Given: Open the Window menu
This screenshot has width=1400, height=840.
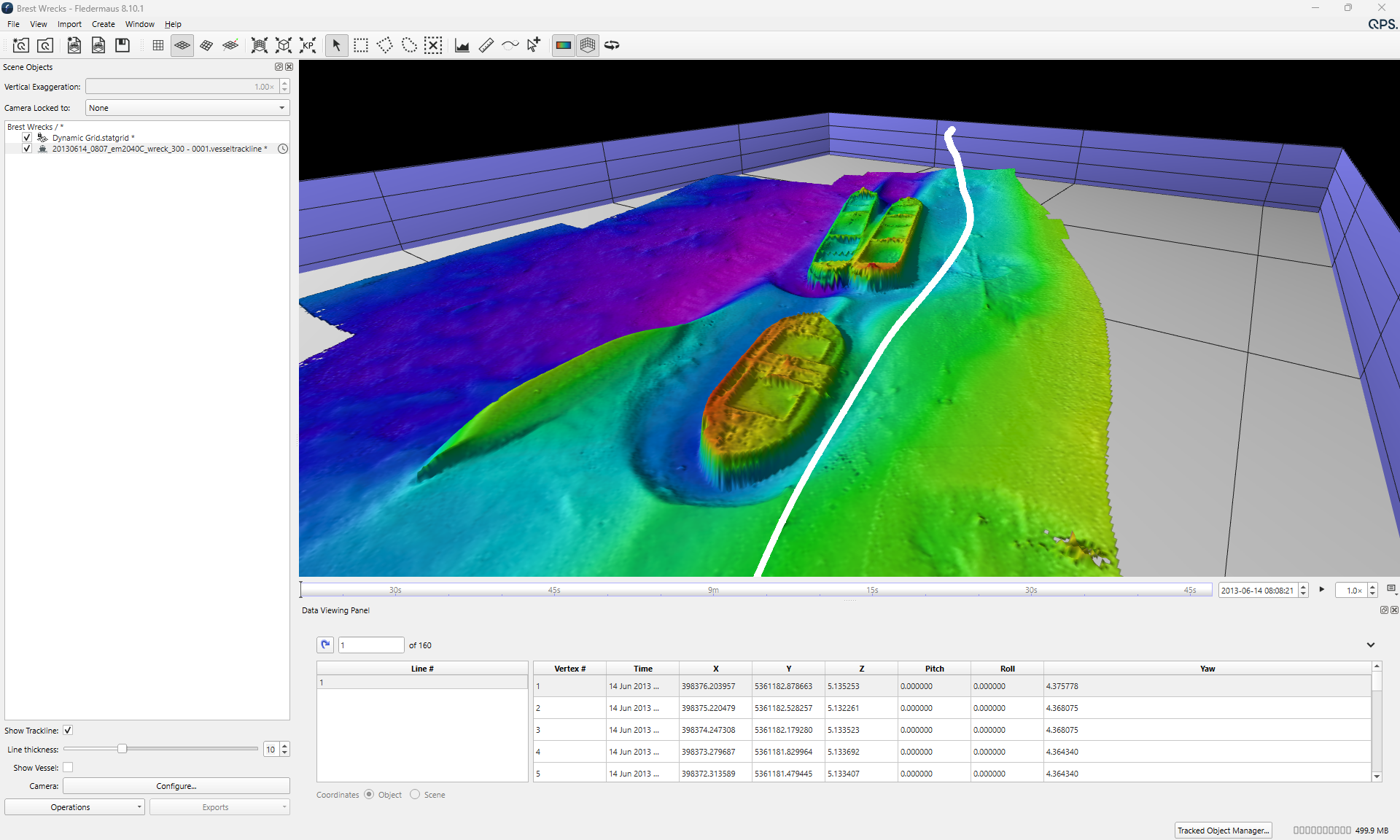Looking at the screenshot, I should (139, 24).
